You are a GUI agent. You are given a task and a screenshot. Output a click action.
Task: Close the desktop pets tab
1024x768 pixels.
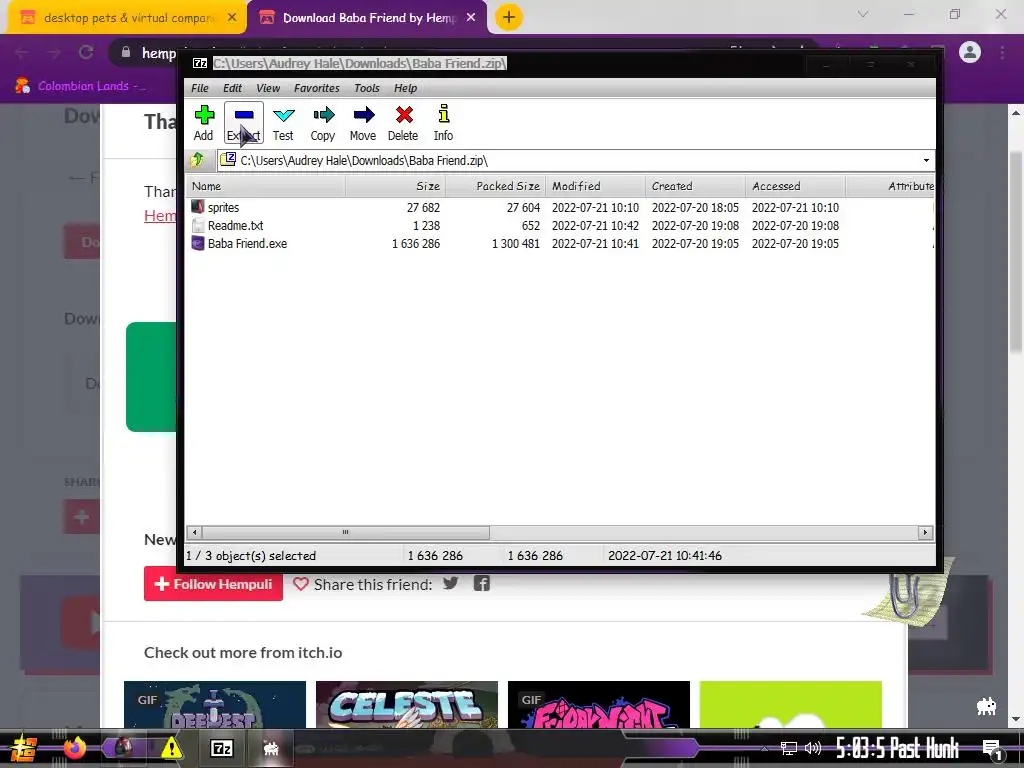click(232, 18)
